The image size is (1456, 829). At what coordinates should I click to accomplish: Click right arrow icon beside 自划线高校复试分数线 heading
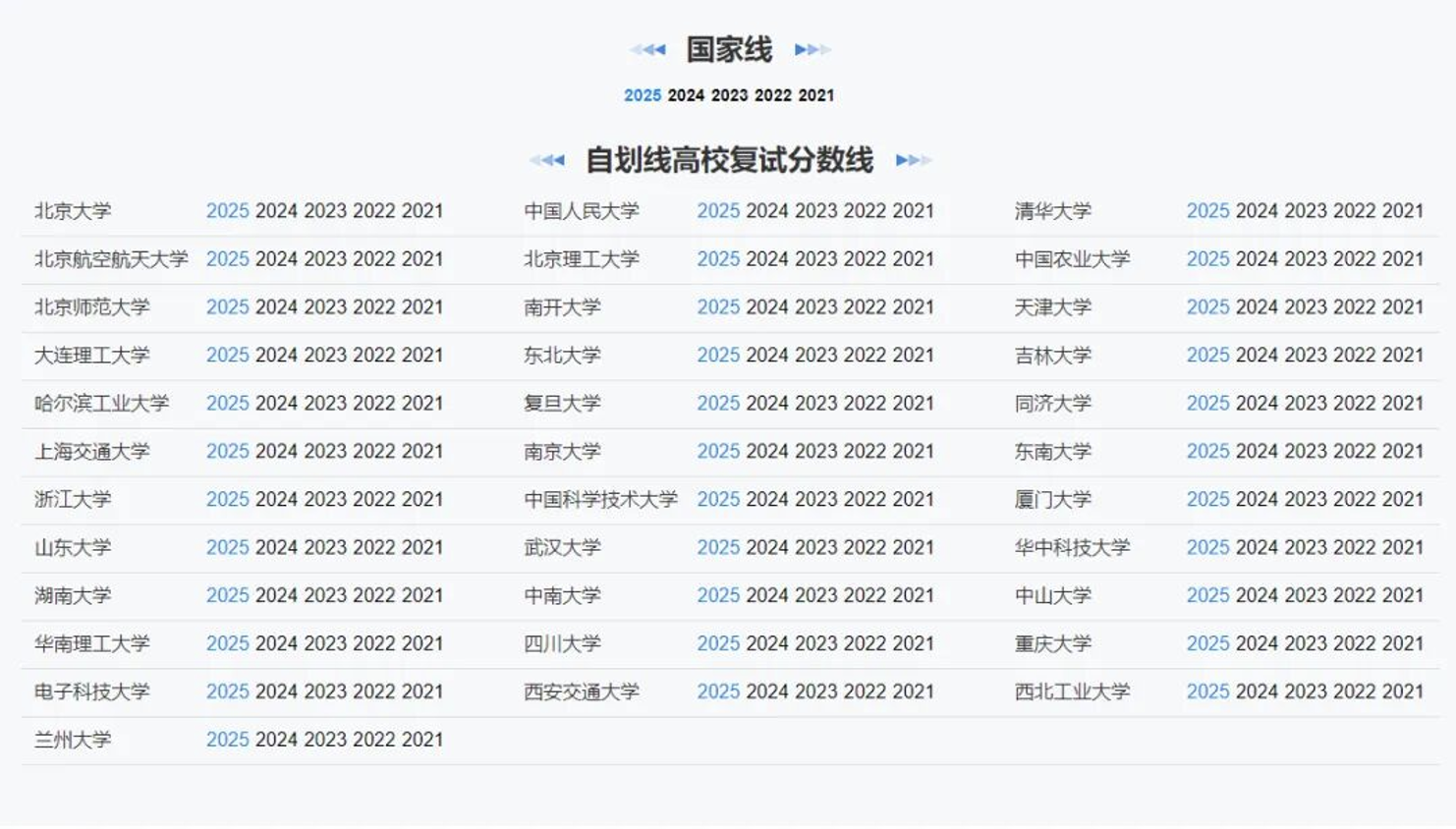913,160
